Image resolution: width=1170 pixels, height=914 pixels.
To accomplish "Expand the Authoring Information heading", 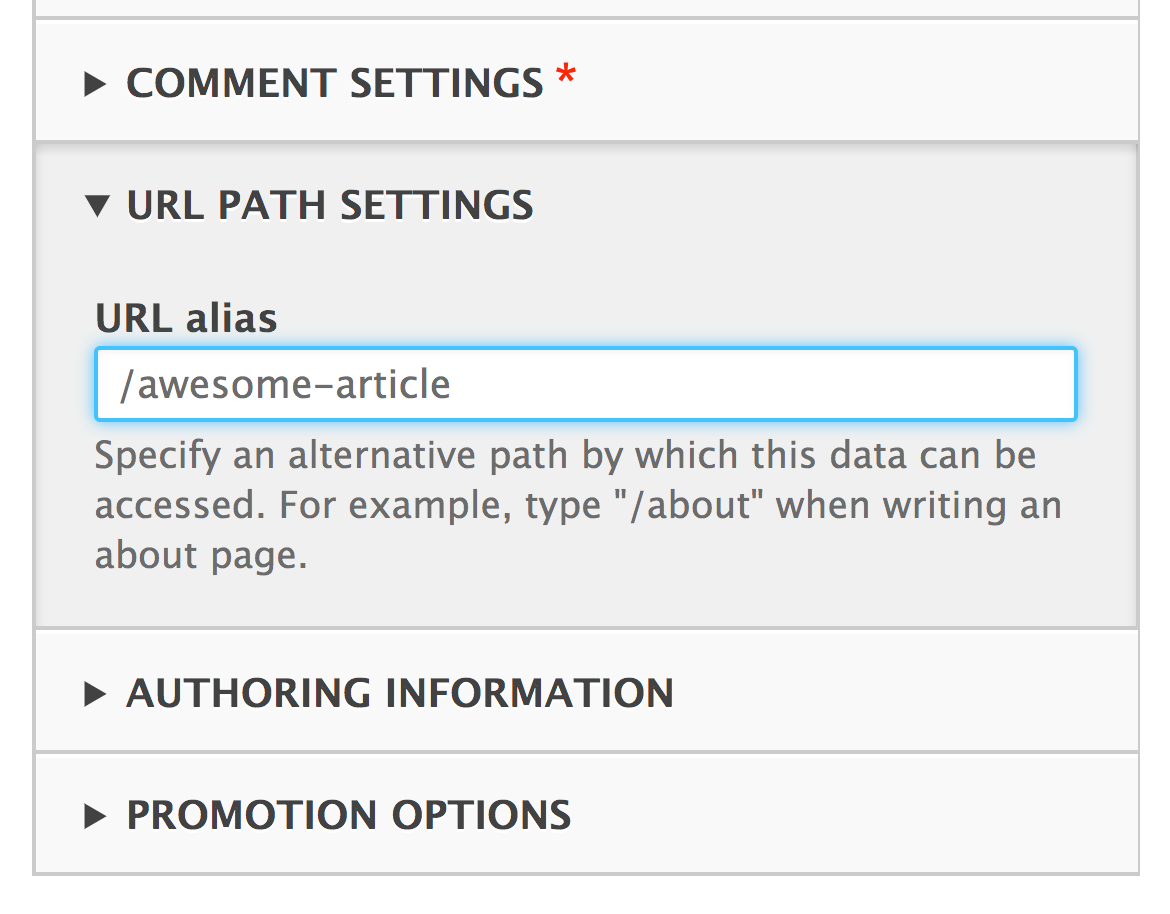I will pos(399,694).
